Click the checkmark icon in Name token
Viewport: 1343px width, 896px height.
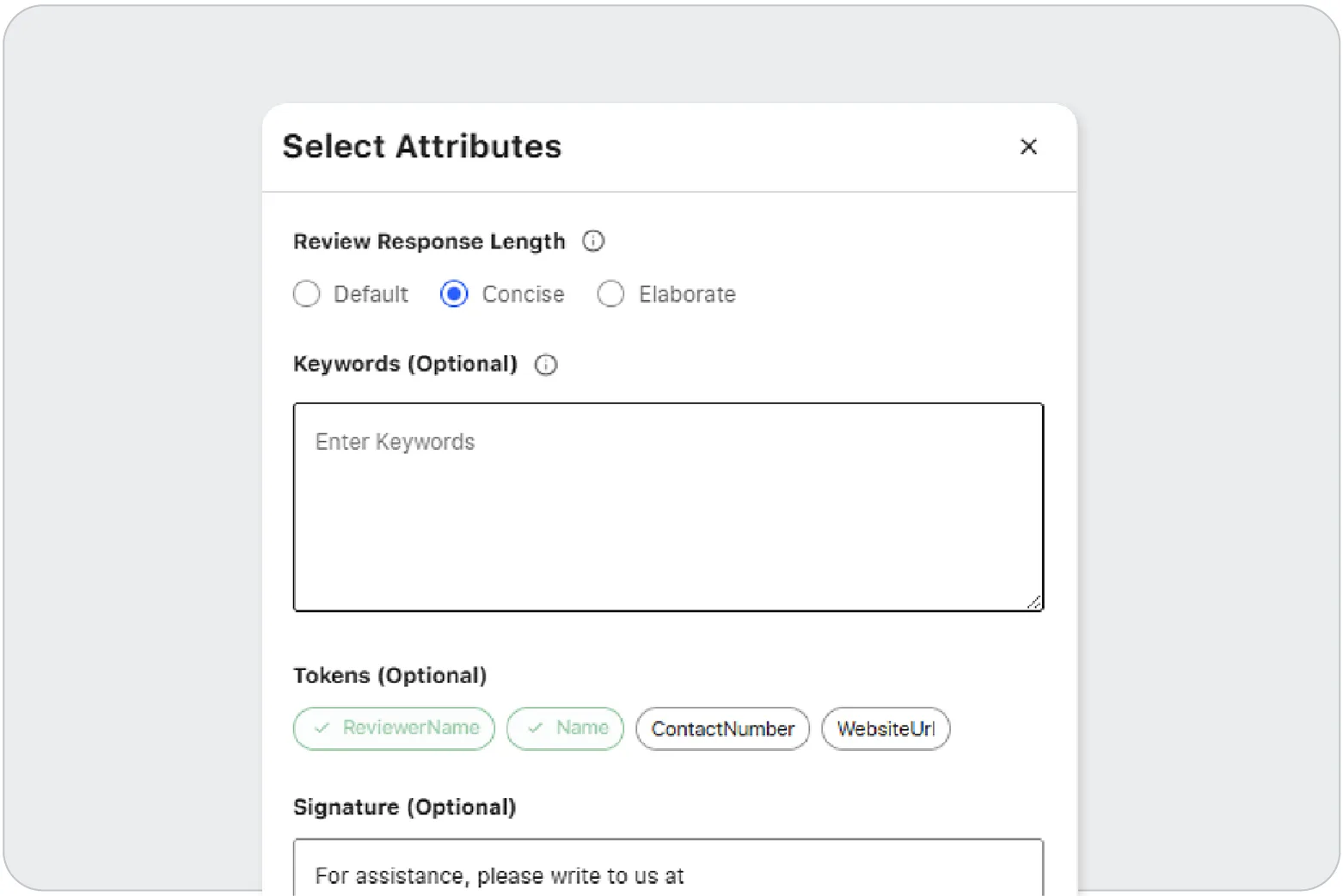pyautogui.click(x=535, y=728)
